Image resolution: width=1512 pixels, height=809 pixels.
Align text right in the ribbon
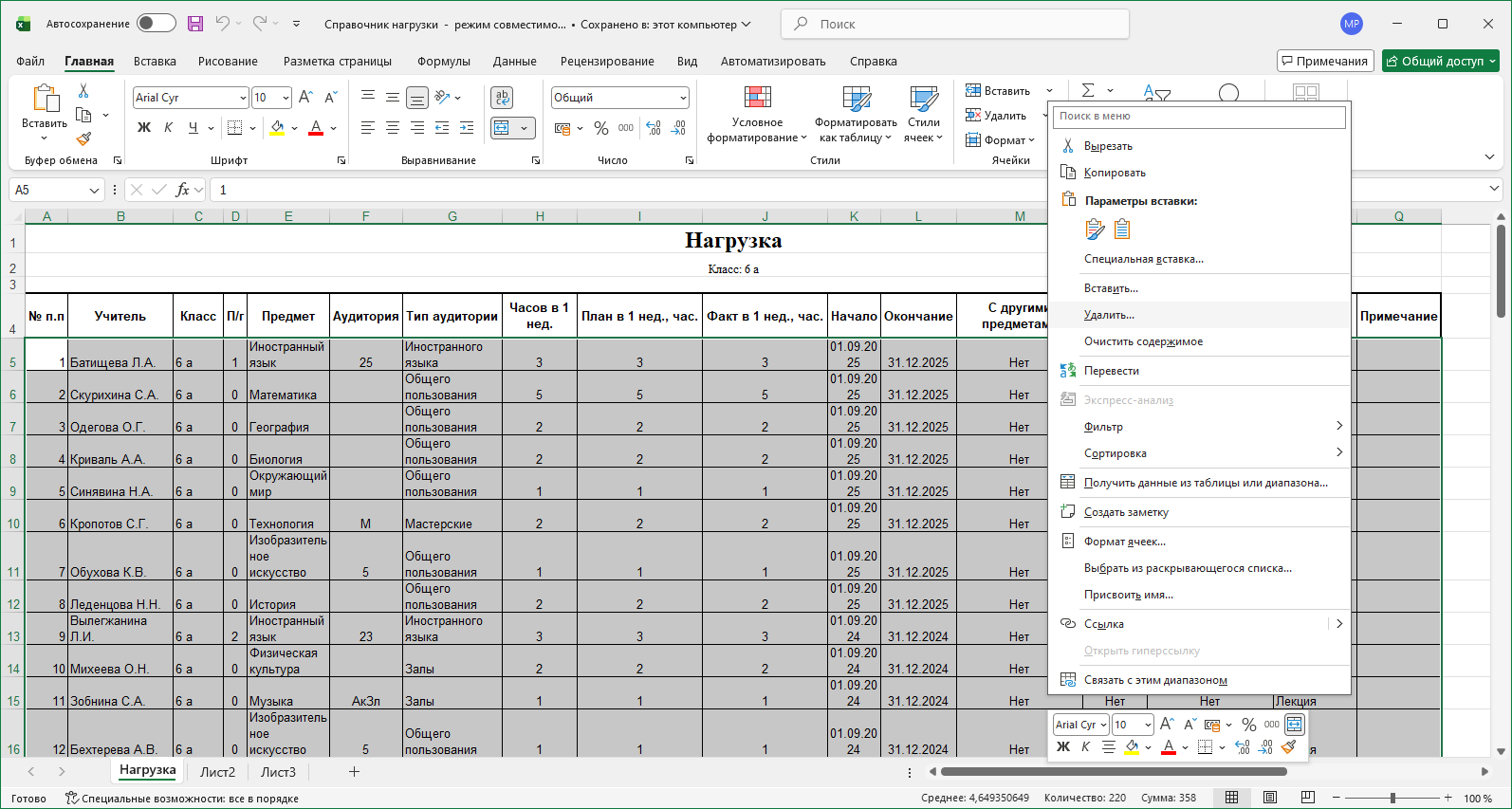417,127
